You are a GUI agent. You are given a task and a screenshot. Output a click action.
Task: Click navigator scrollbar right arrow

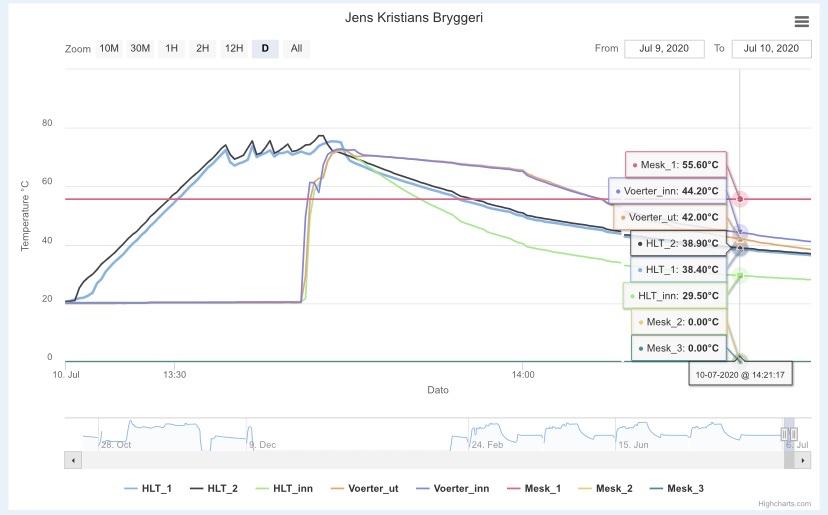[803, 461]
